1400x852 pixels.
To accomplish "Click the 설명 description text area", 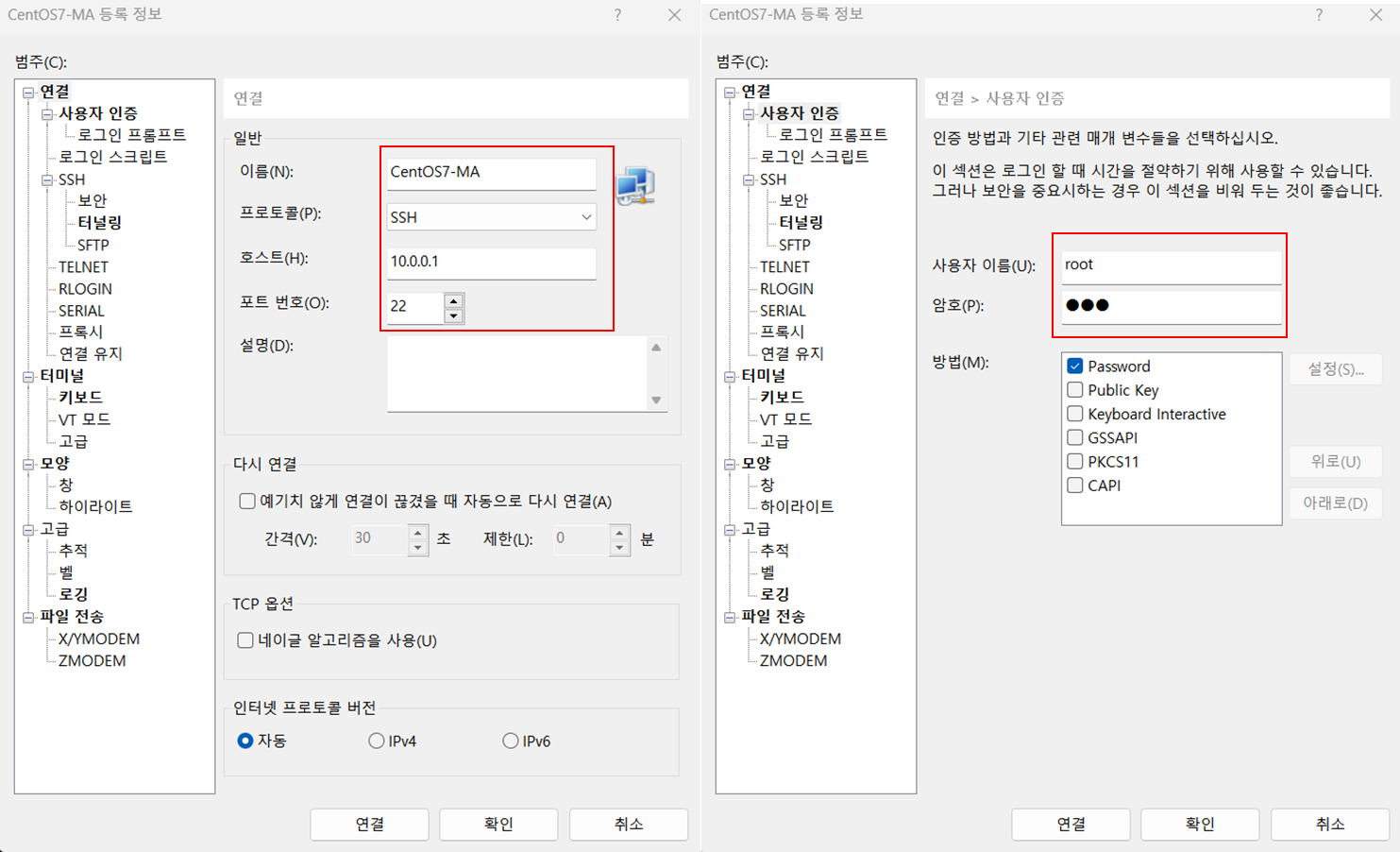I will tap(517, 374).
